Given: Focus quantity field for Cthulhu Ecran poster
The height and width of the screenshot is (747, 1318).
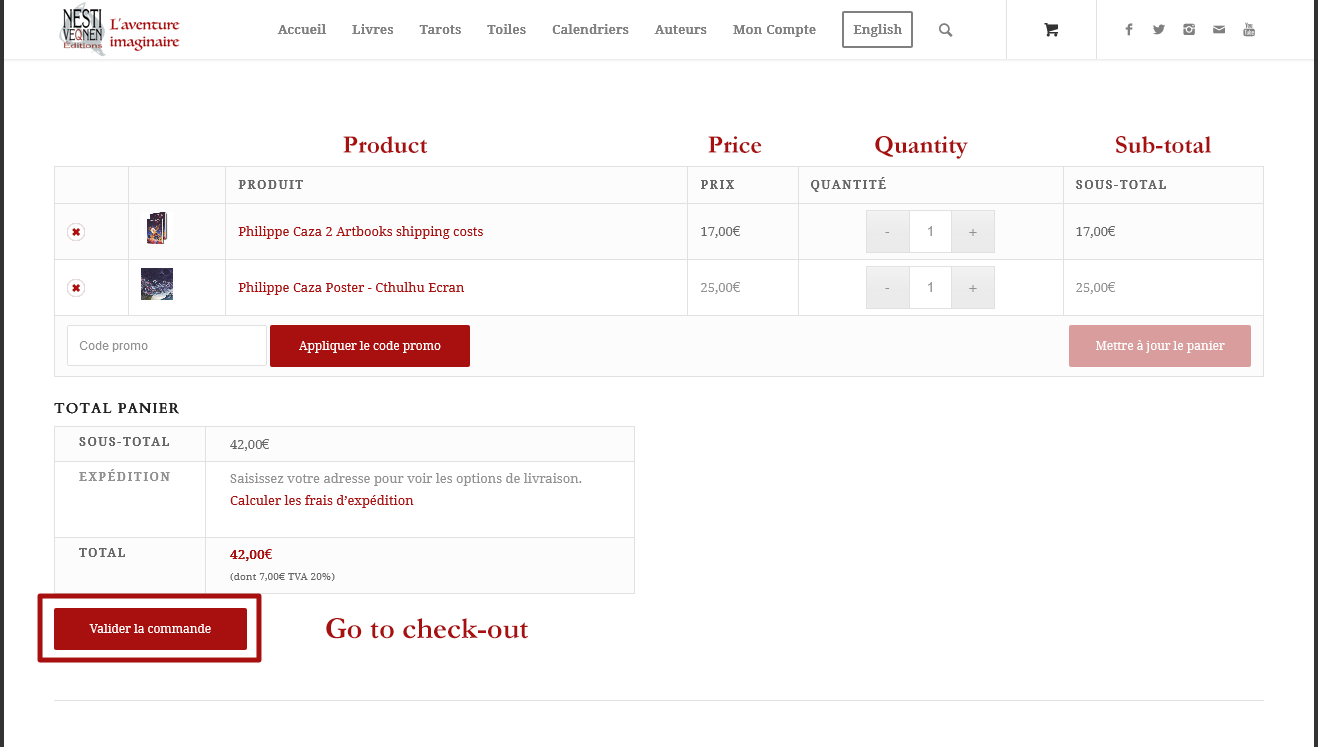Looking at the screenshot, I should (x=930, y=288).
